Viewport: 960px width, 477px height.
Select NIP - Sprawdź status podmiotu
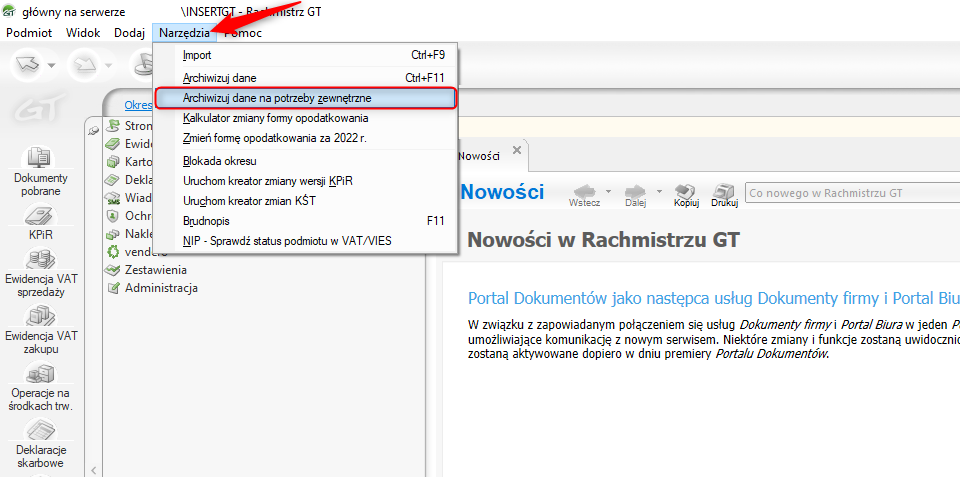pyautogui.click(x=305, y=241)
